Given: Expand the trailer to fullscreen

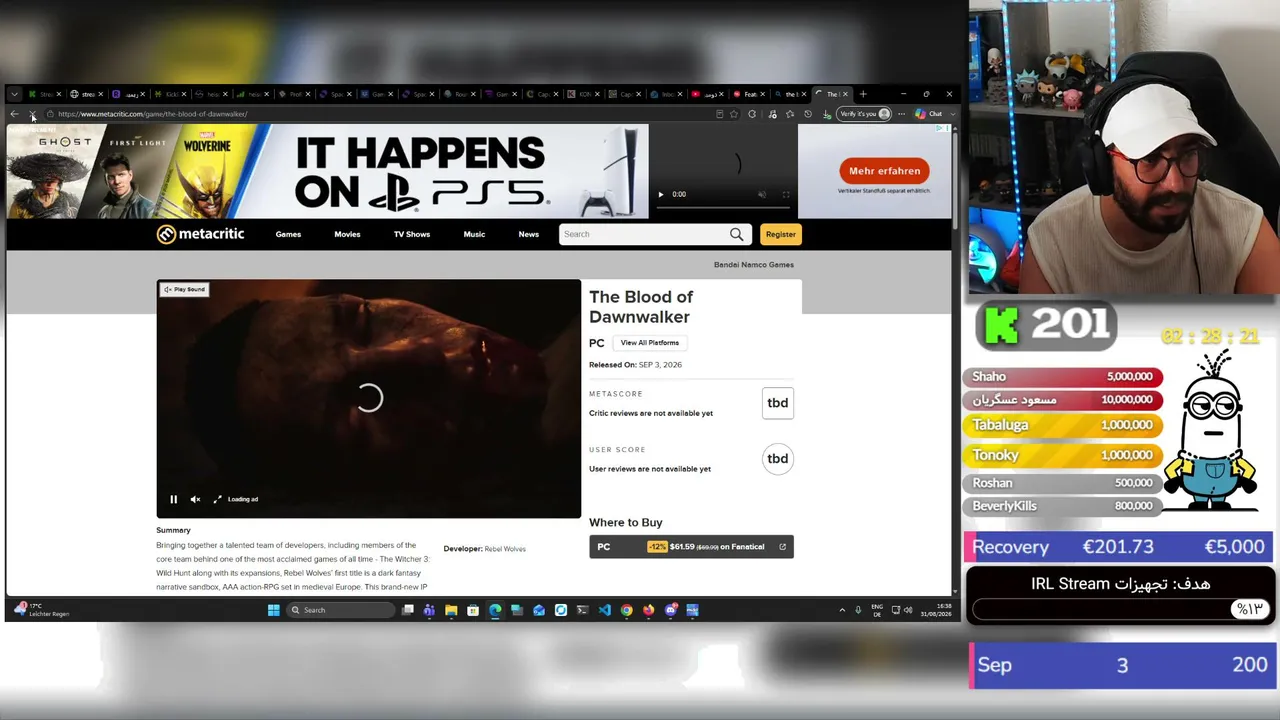Looking at the screenshot, I should pyautogui.click(x=217, y=499).
